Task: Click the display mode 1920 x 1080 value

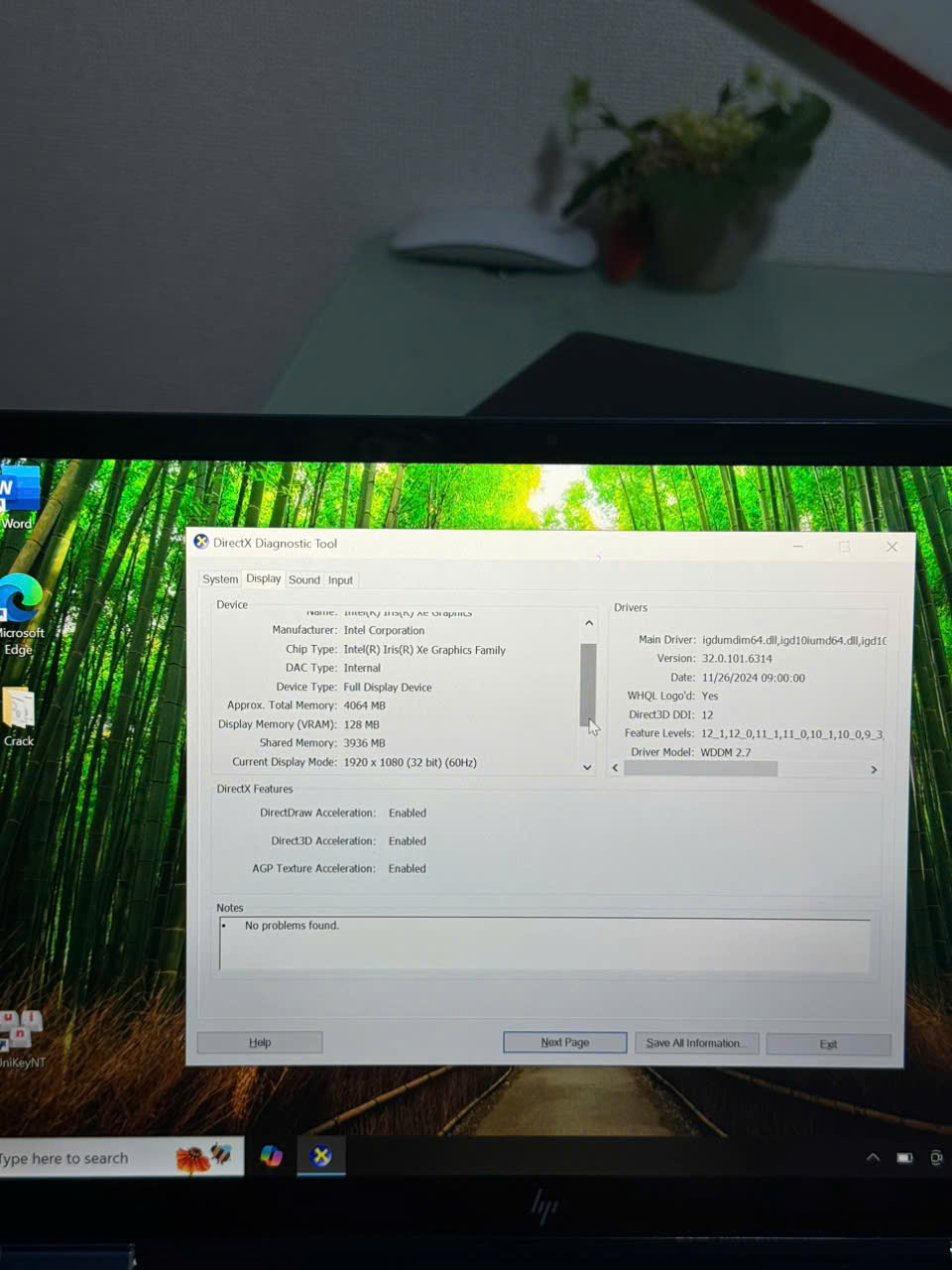Action: click(411, 762)
